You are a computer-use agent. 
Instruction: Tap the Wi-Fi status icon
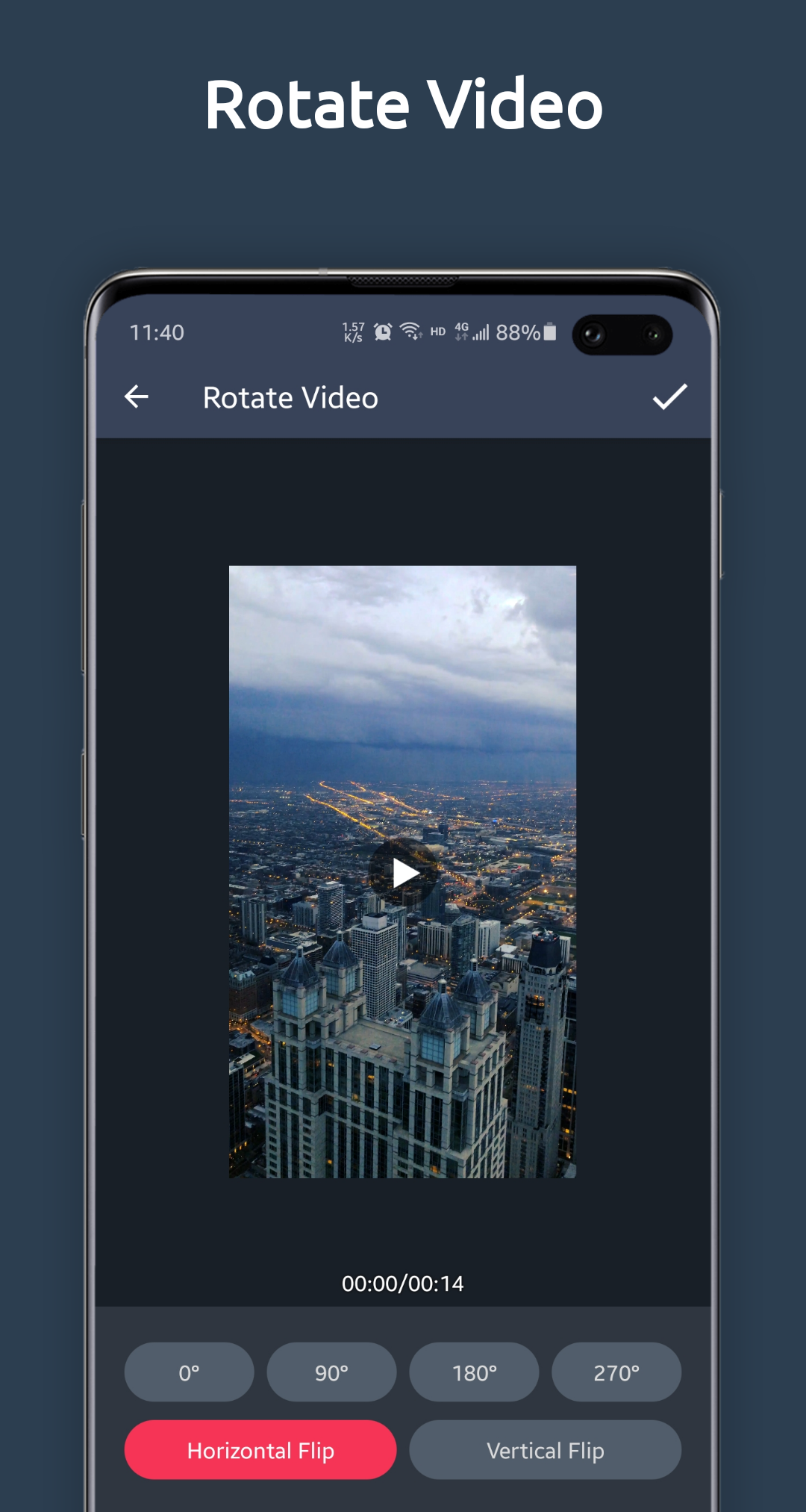click(410, 332)
